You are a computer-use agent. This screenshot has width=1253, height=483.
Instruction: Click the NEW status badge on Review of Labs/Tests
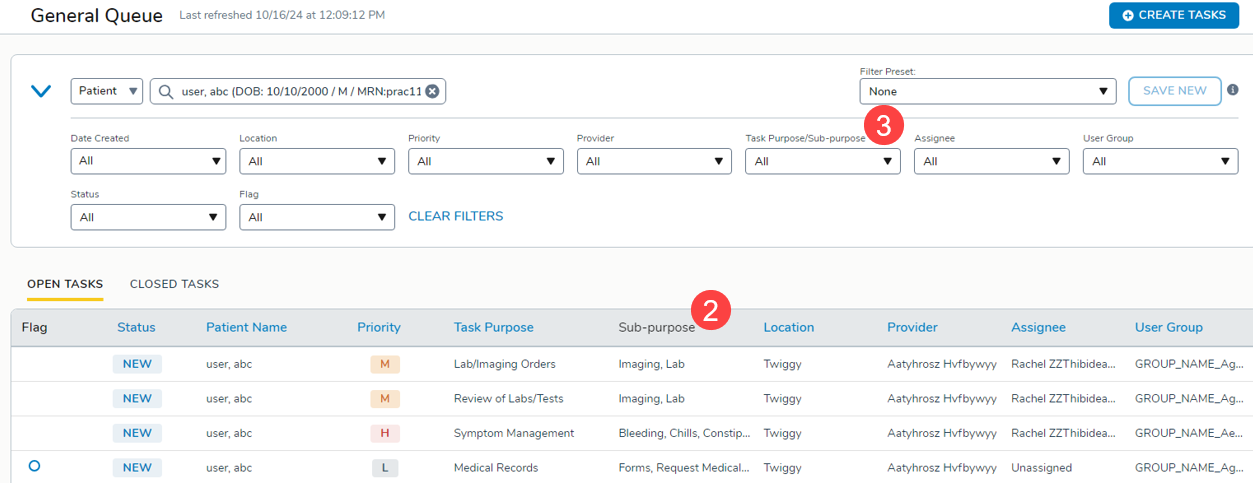pyautogui.click(x=137, y=398)
